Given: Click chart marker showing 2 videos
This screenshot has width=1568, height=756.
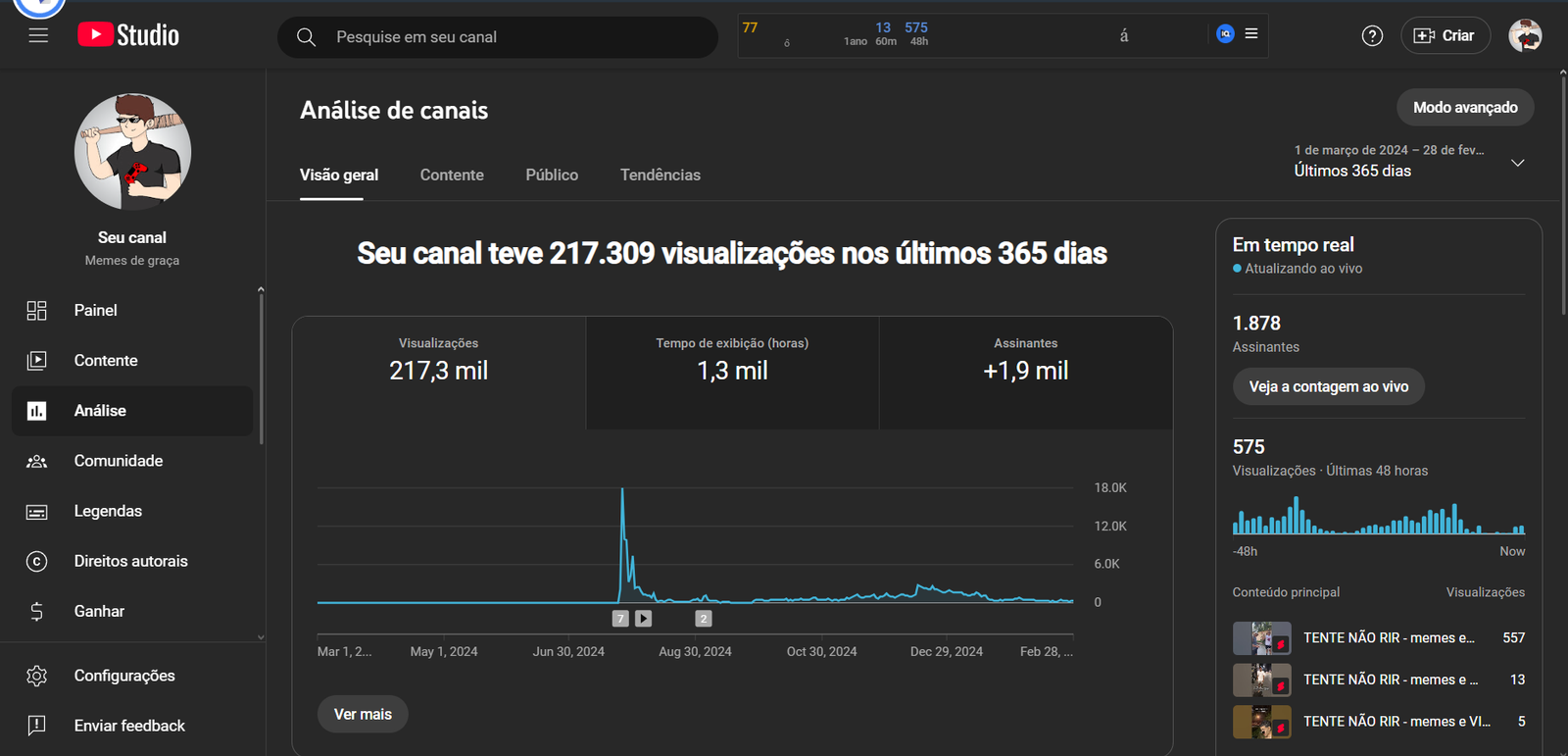Looking at the screenshot, I should click(704, 619).
